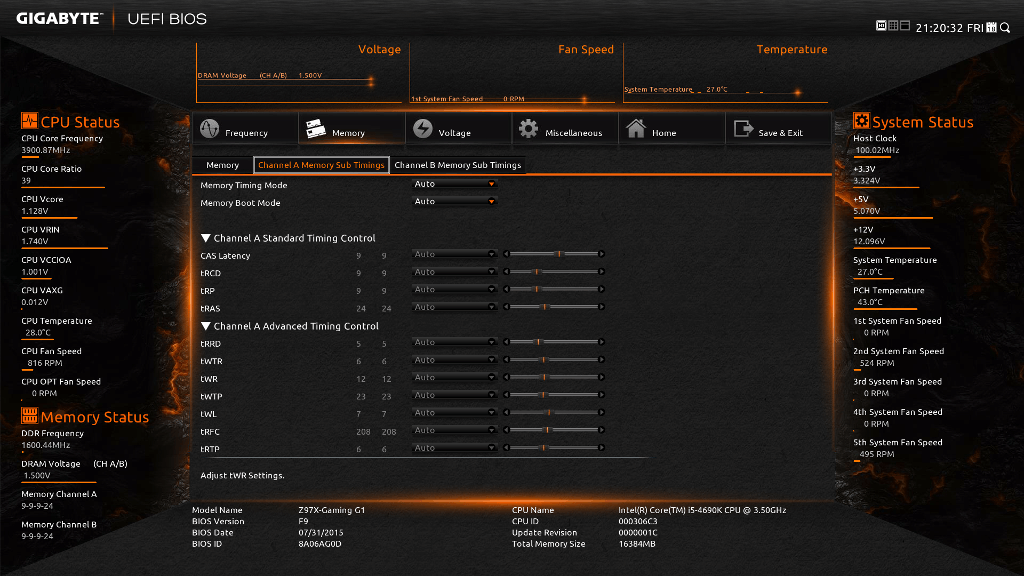Click the tRRD slider track

554,342
